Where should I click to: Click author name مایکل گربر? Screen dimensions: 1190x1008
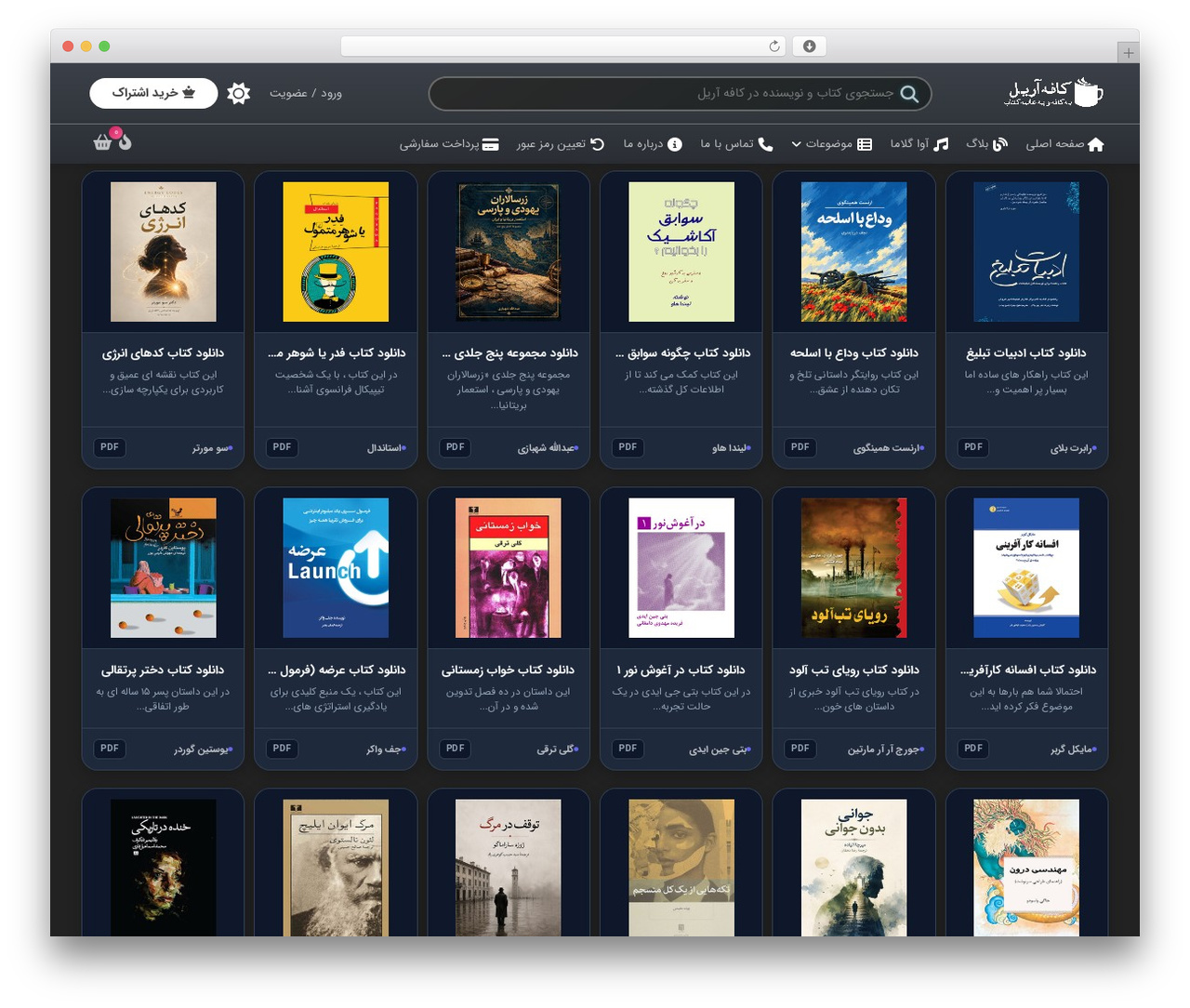point(1072,749)
